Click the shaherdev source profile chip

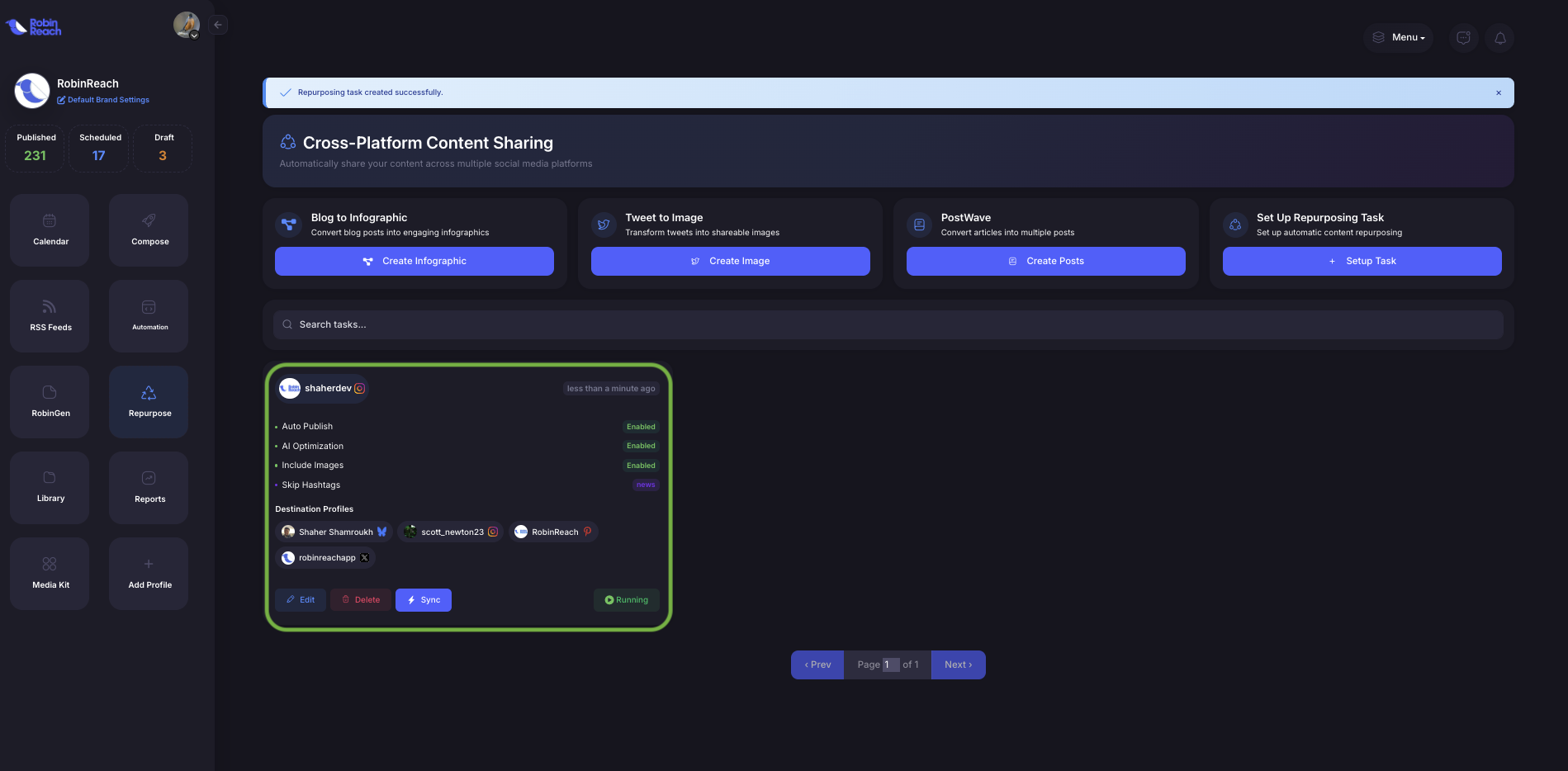pyautogui.click(x=322, y=388)
